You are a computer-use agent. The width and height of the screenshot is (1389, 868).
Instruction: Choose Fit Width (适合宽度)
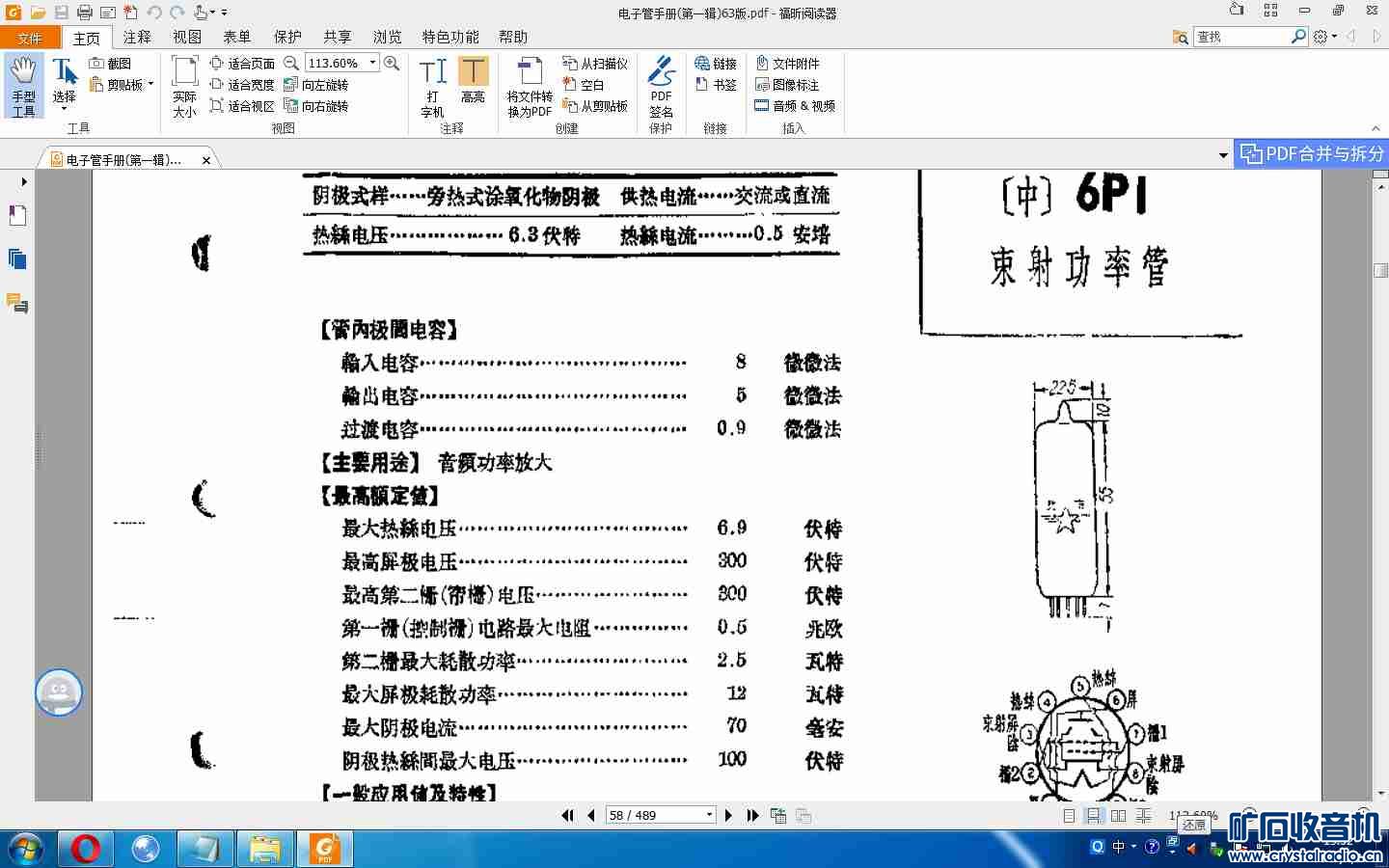(242, 85)
